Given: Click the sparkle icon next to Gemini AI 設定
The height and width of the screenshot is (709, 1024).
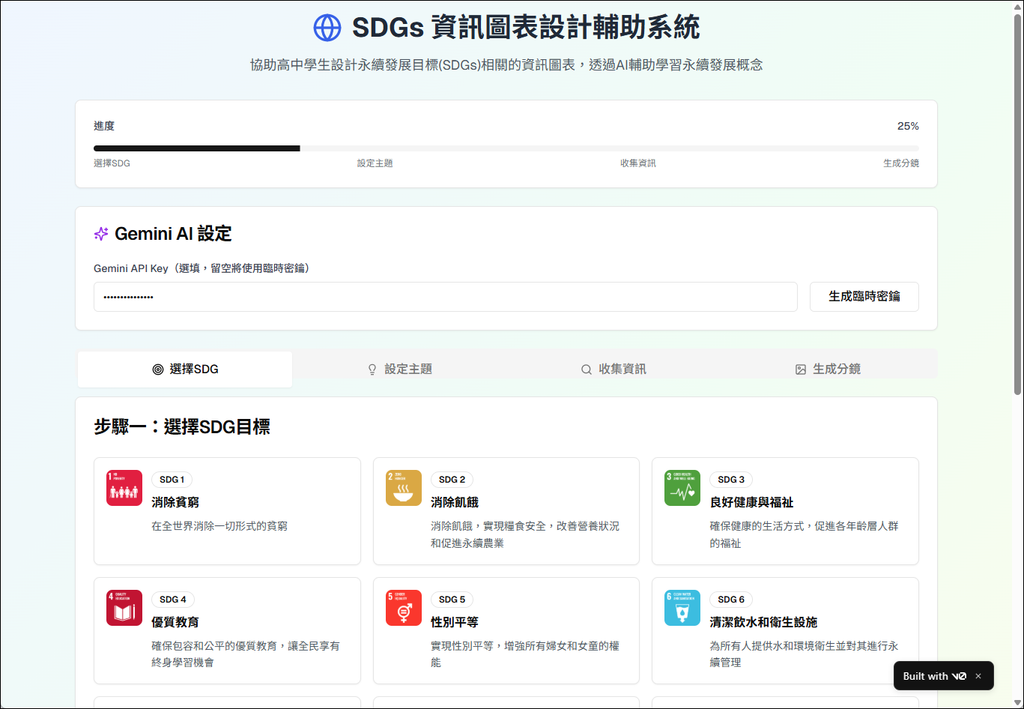Looking at the screenshot, I should click(x=101, y=234).
